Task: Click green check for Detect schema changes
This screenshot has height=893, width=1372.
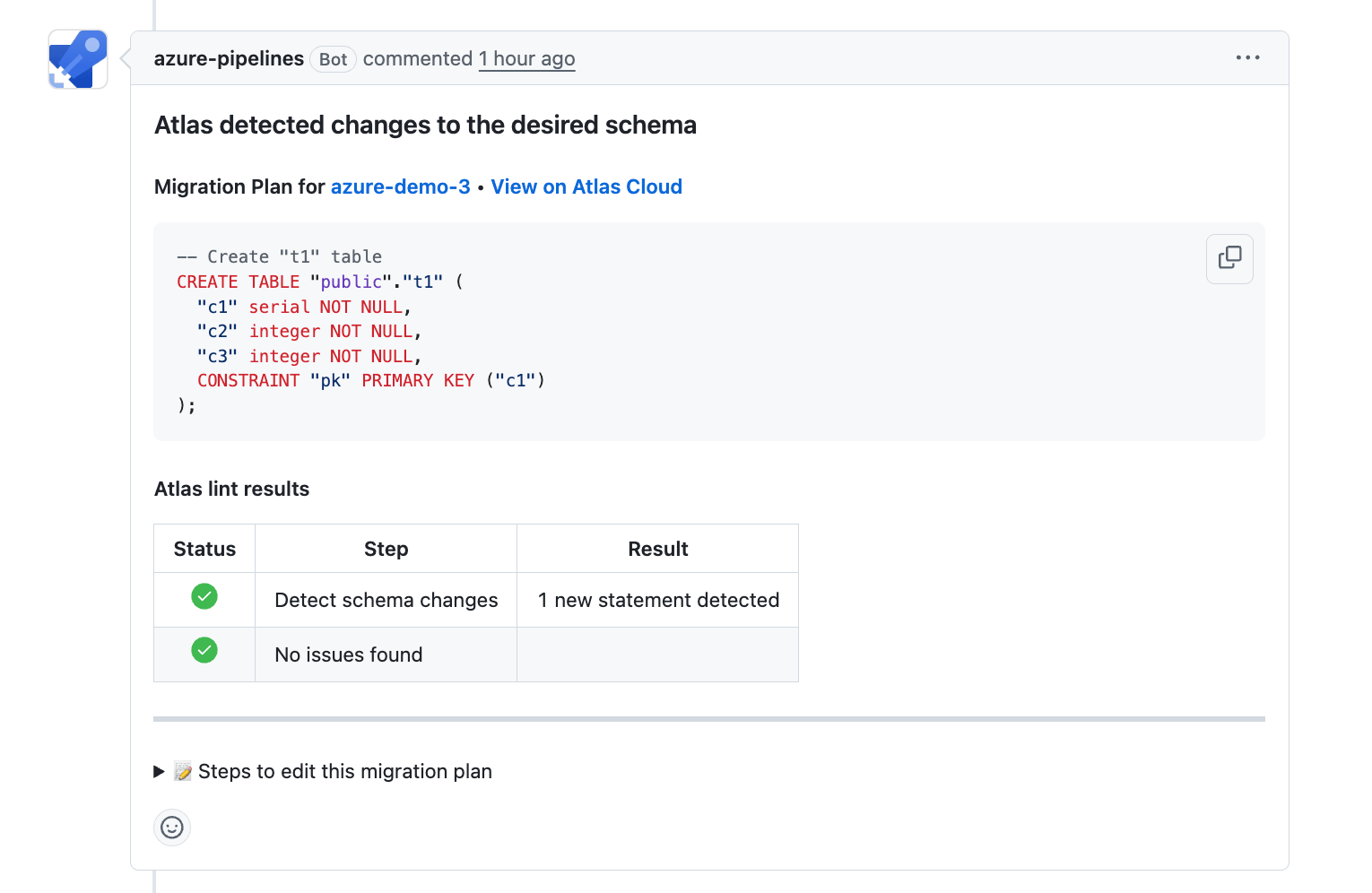Action: click(x=204, y=596)
